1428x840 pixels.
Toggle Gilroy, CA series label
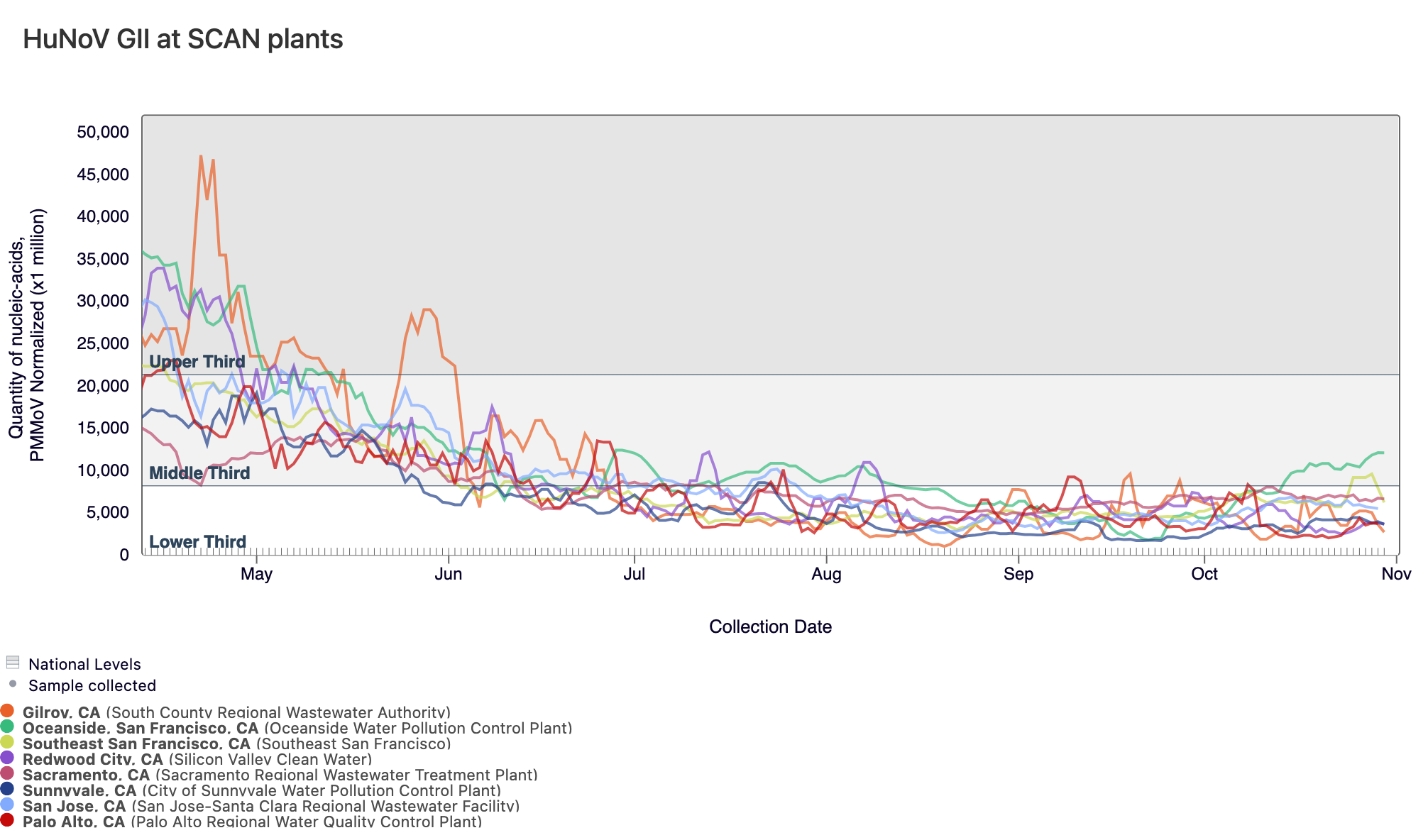click(x=61, y=712)
